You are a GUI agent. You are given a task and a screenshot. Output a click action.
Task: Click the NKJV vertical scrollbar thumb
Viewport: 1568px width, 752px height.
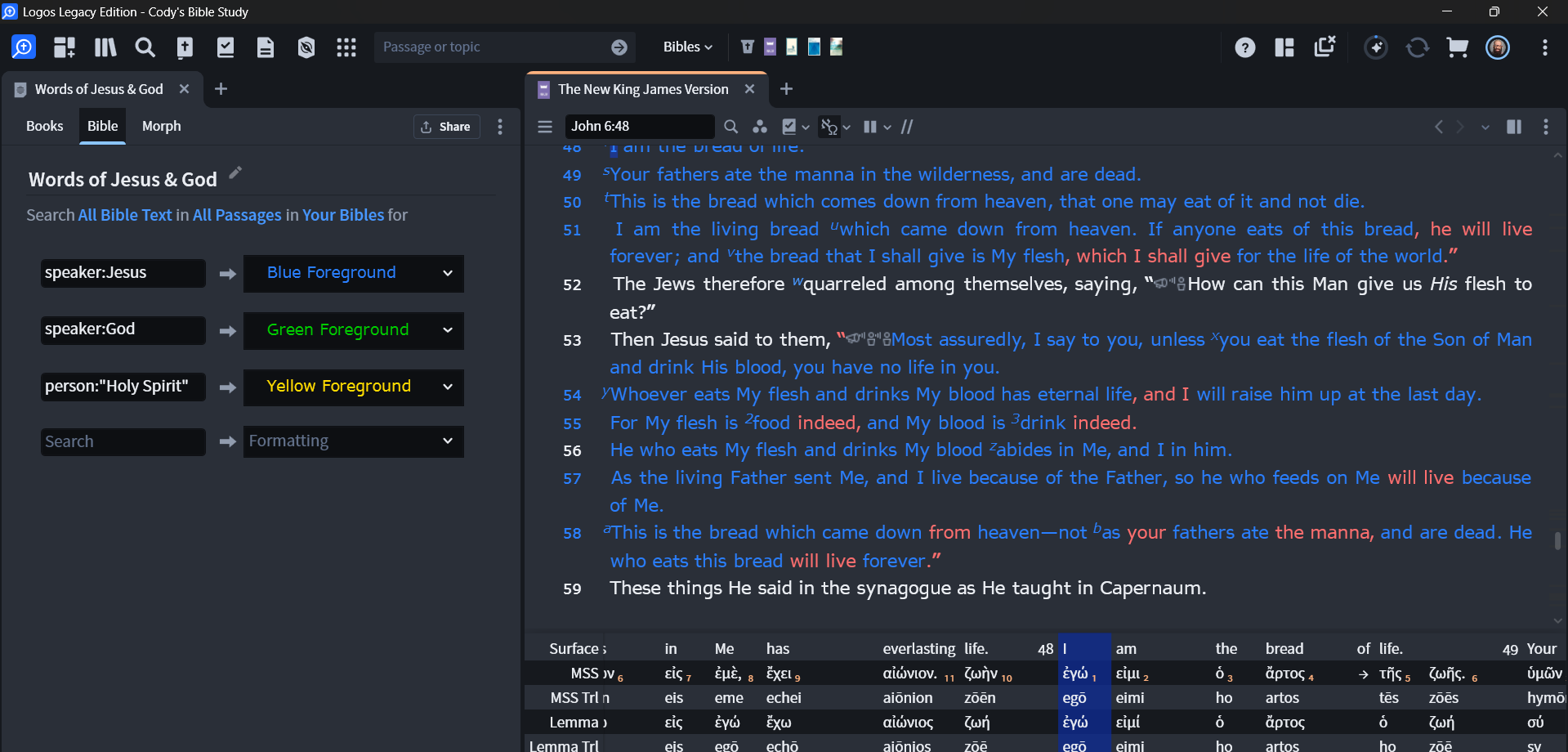click(1557, 540)
